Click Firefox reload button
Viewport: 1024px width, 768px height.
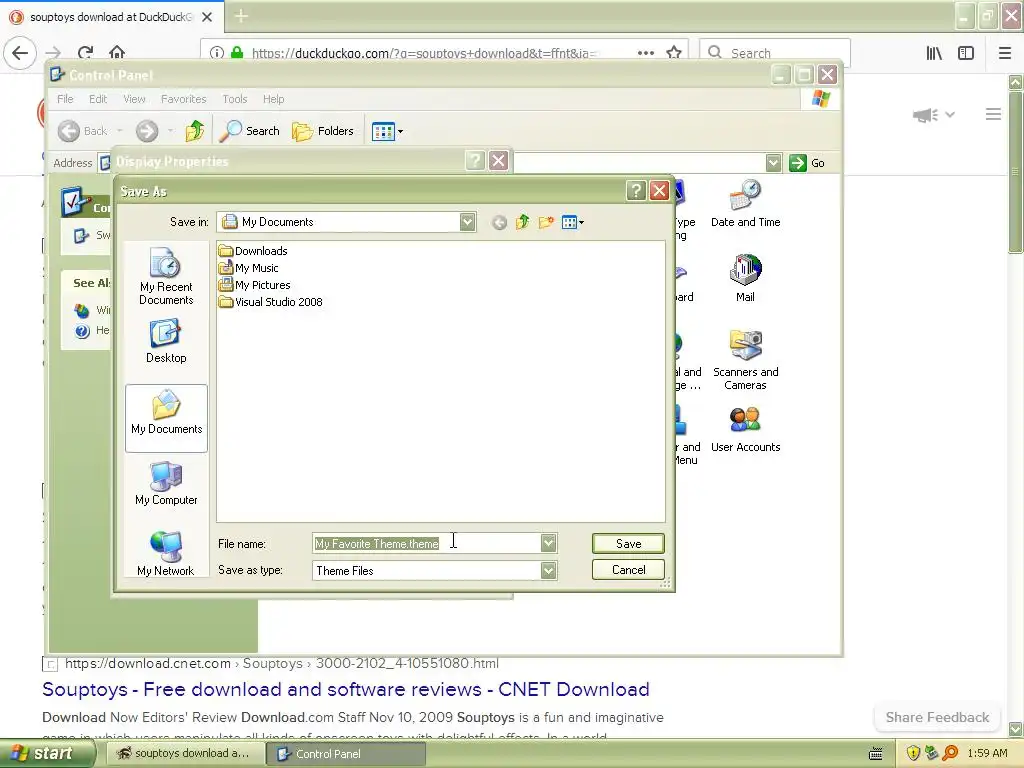coord(85,53)
